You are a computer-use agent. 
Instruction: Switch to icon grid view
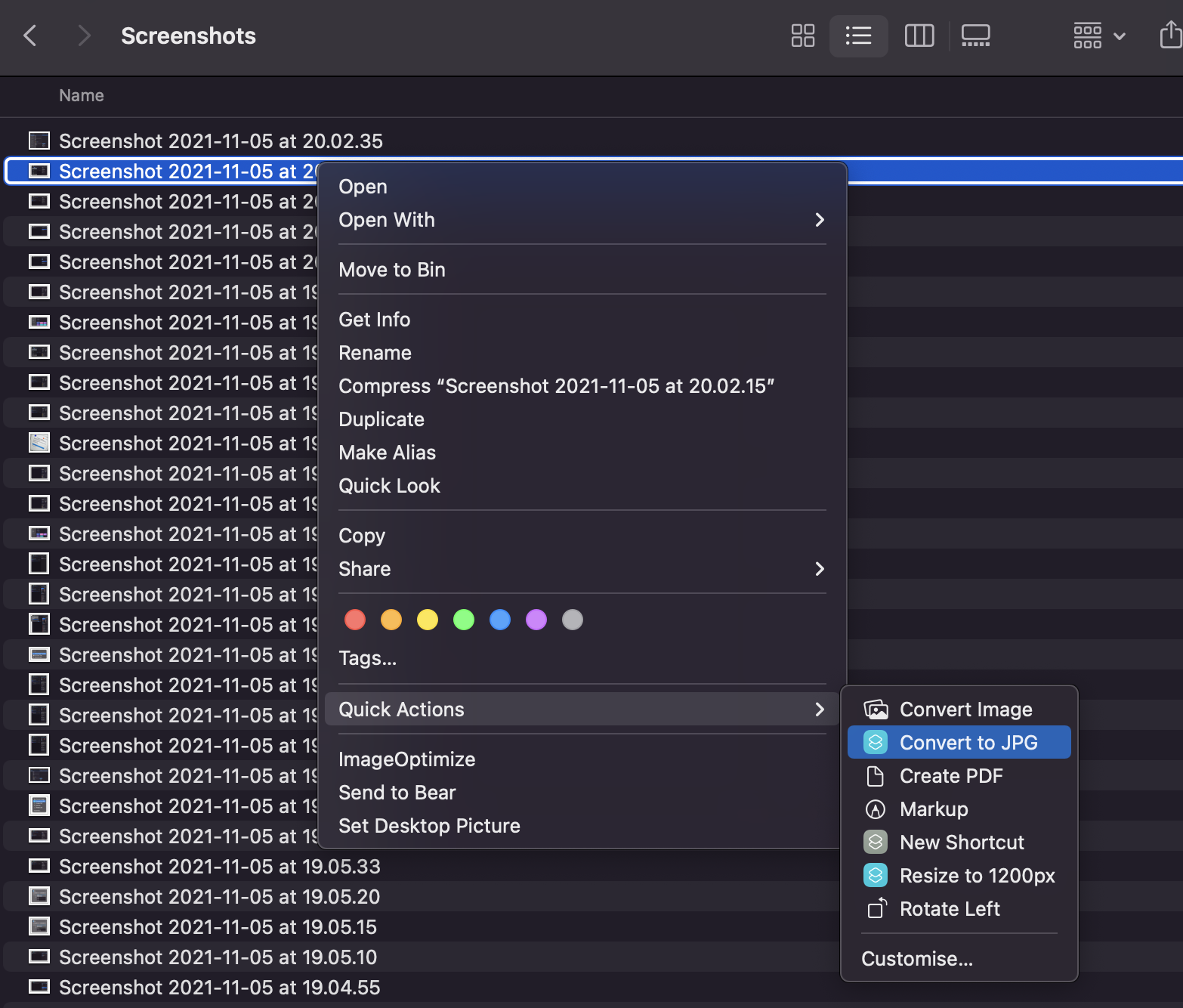coord(802,36)
